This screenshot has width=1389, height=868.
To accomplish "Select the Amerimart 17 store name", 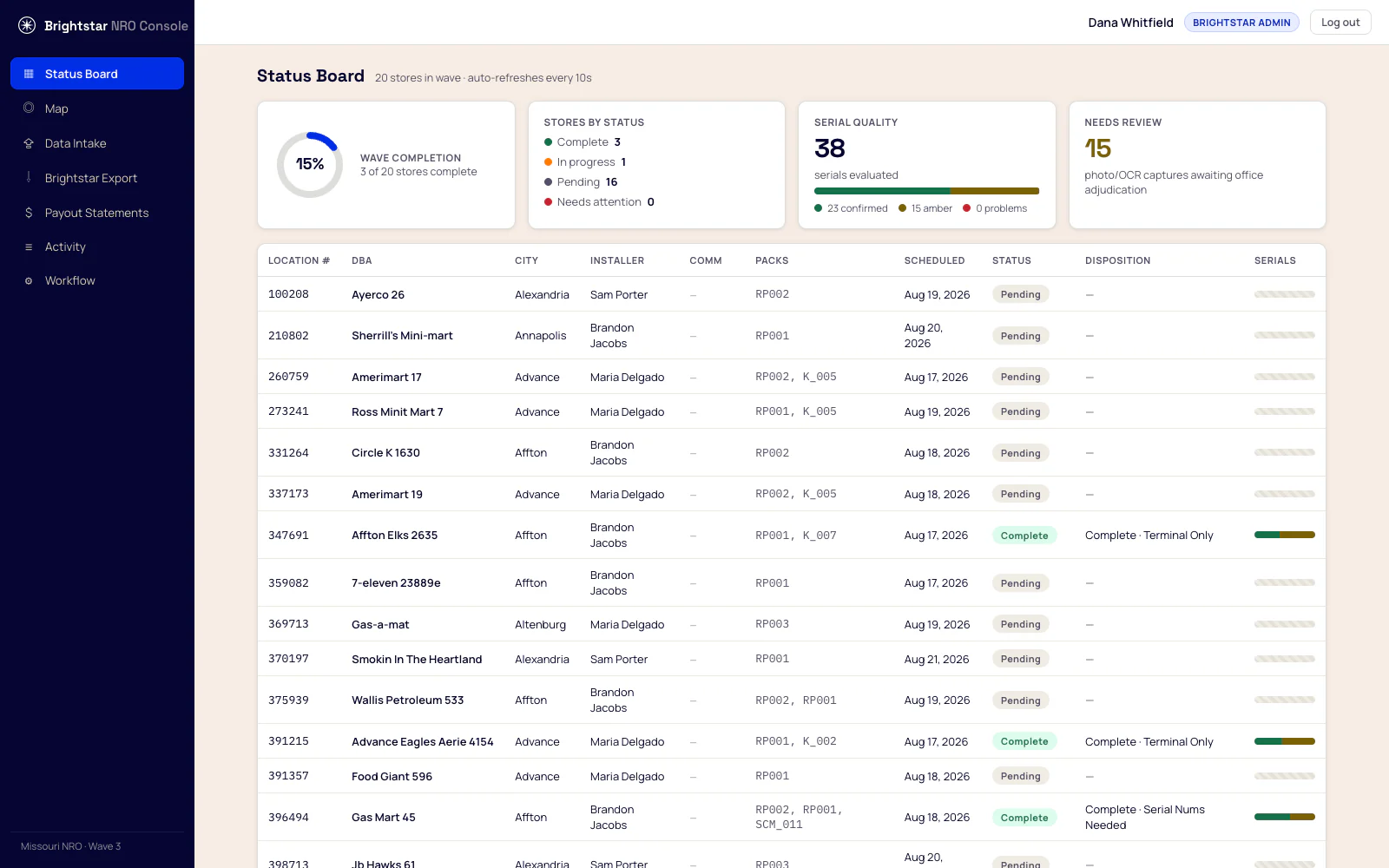I will tap(386, 378).
